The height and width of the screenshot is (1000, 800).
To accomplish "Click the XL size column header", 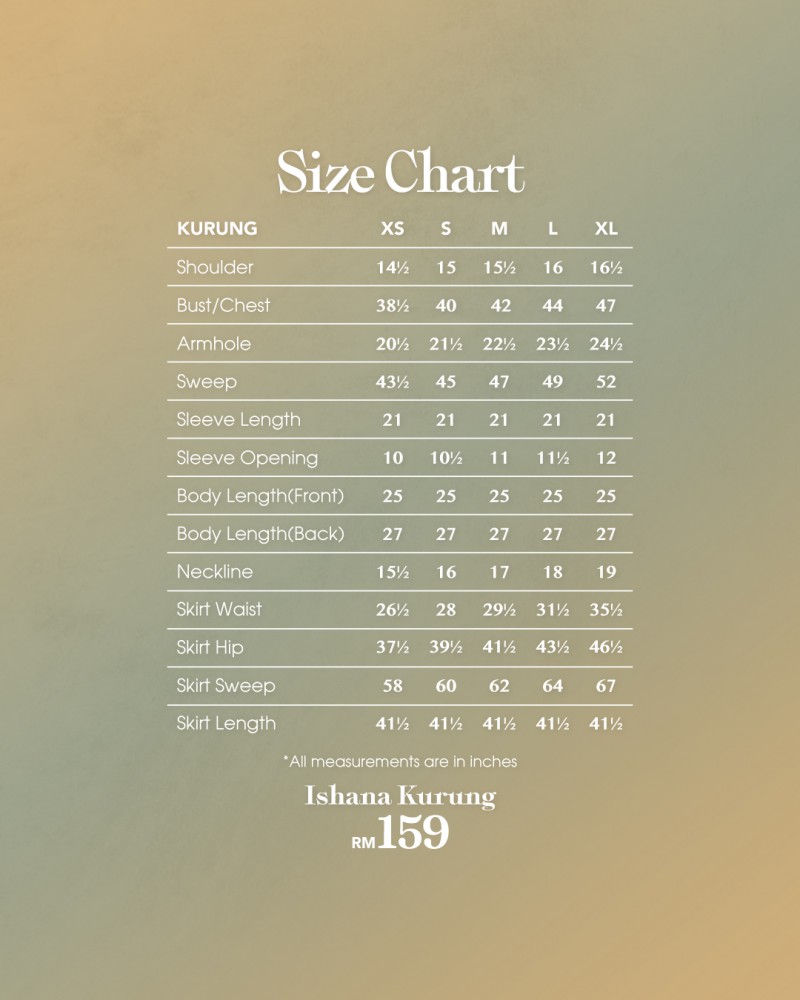I will tap(606, 228).
